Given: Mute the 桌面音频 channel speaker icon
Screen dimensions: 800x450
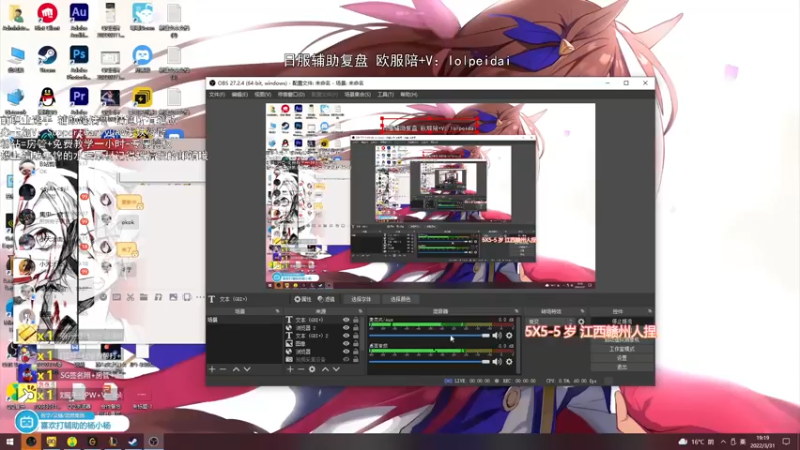Looking at the screenshot, I should pyautogui.click(x=497, y=362).
